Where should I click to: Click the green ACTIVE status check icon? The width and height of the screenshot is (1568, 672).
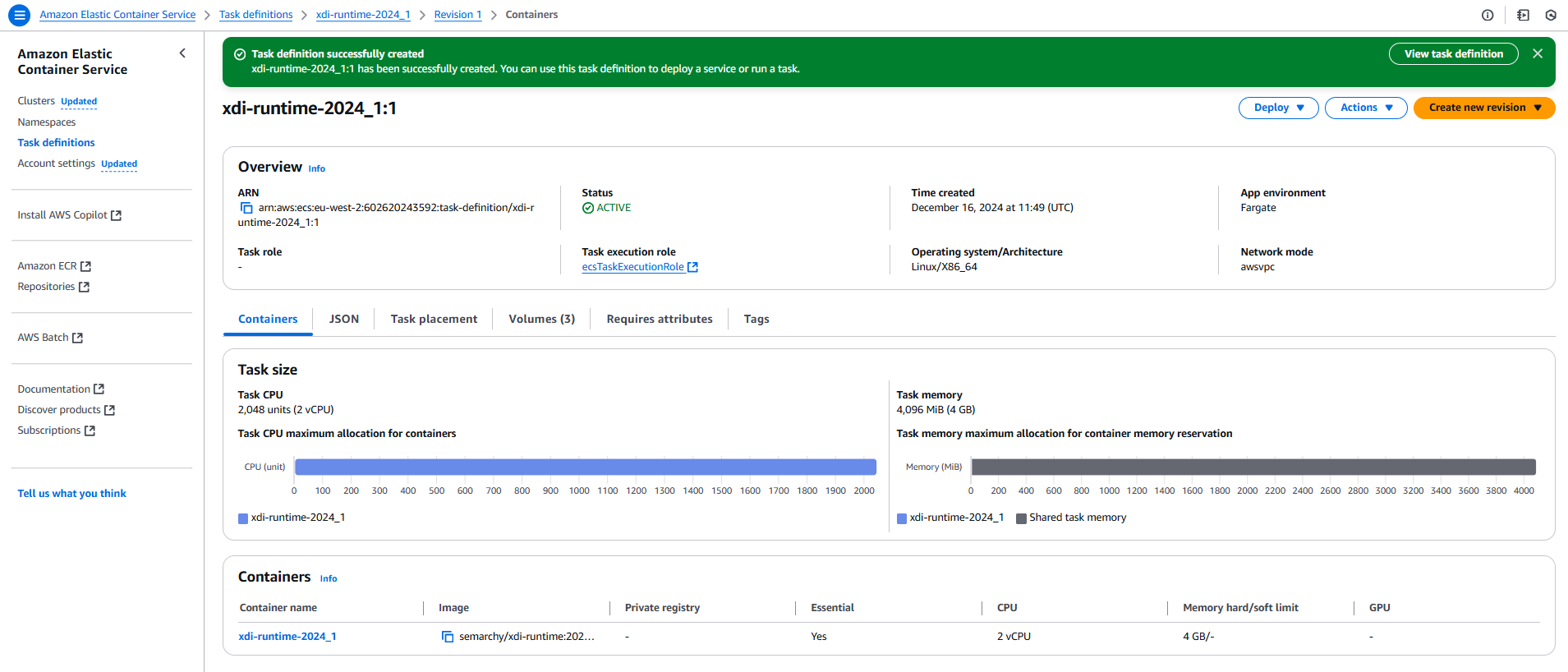(x=588, y=208)
